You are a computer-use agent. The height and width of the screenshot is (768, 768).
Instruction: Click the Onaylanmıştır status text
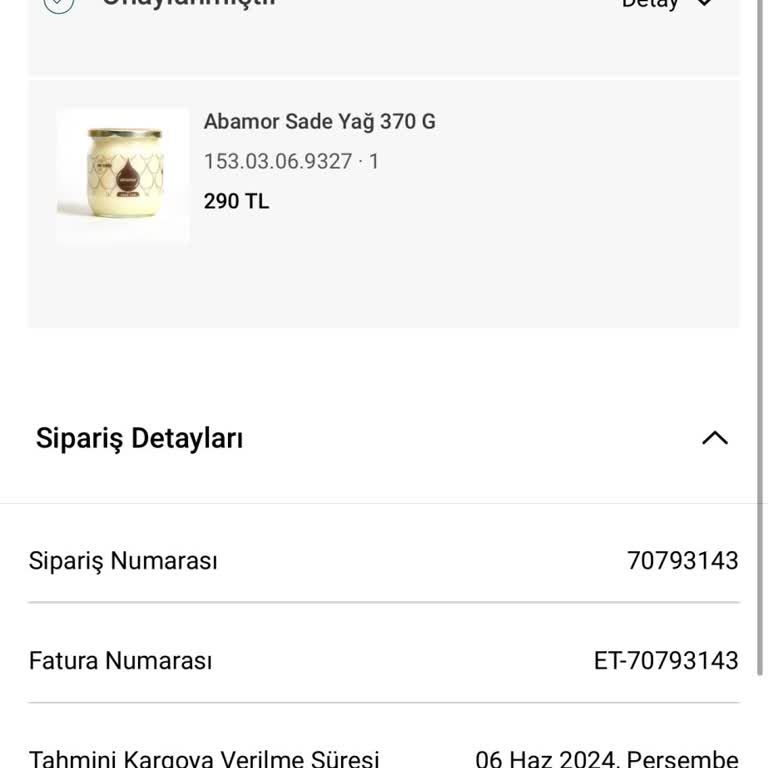pos(189,3)
